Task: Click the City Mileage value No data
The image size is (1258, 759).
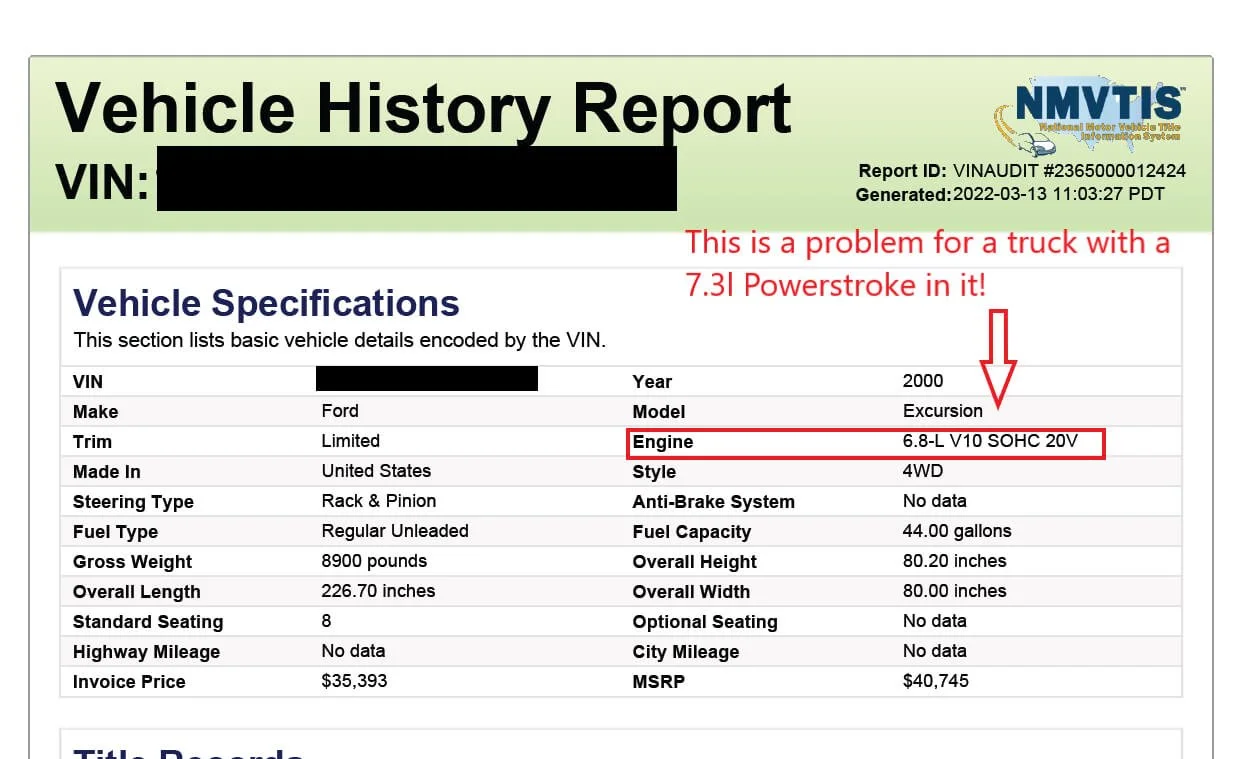Action: click(x=935, y=651)
